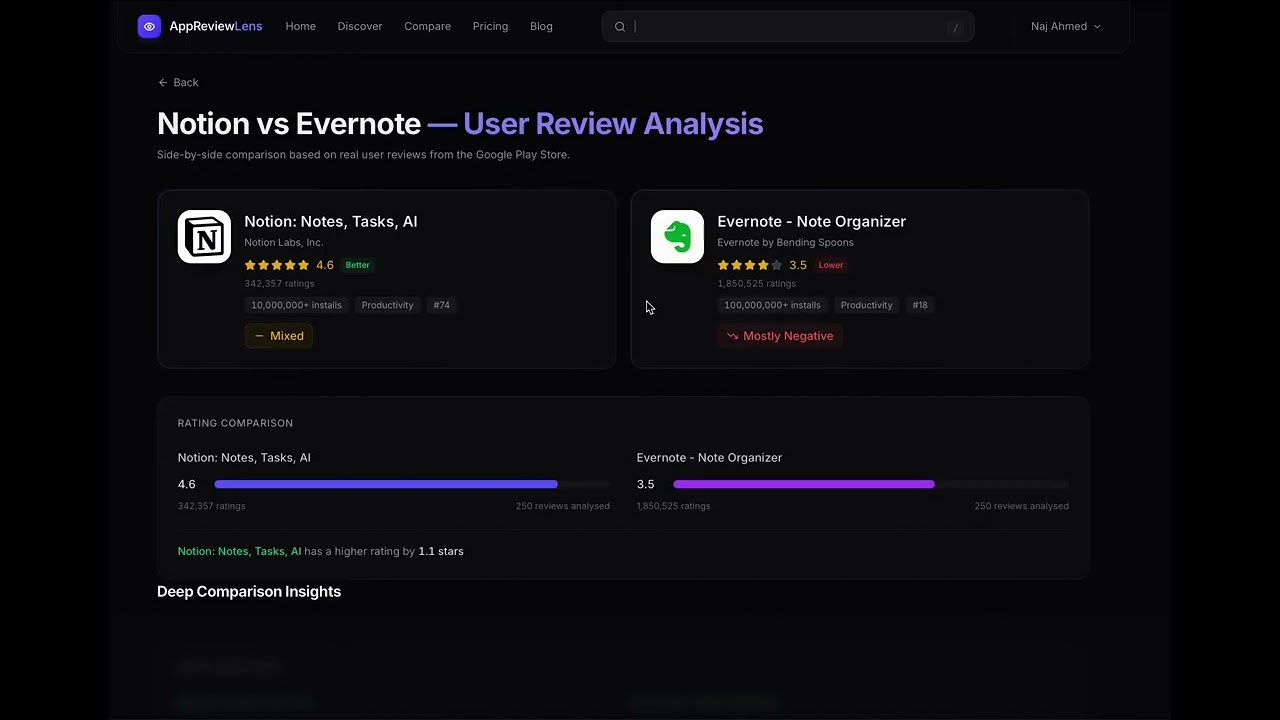This screenshot has height=720, width=1280.
Task: Select the Notion app icon
Action: click(204, 237)
